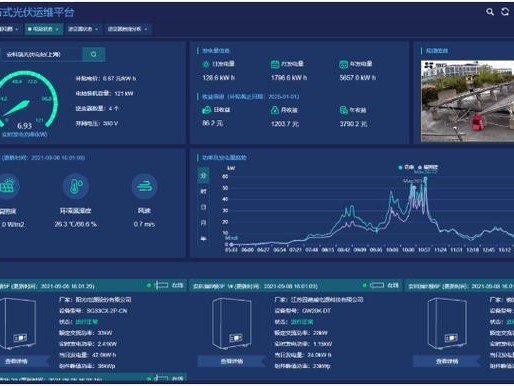The width and height of the screenshot is (514, 386).
Task: Click 查看详情 button under second inverter
Action: click(231, 361)
